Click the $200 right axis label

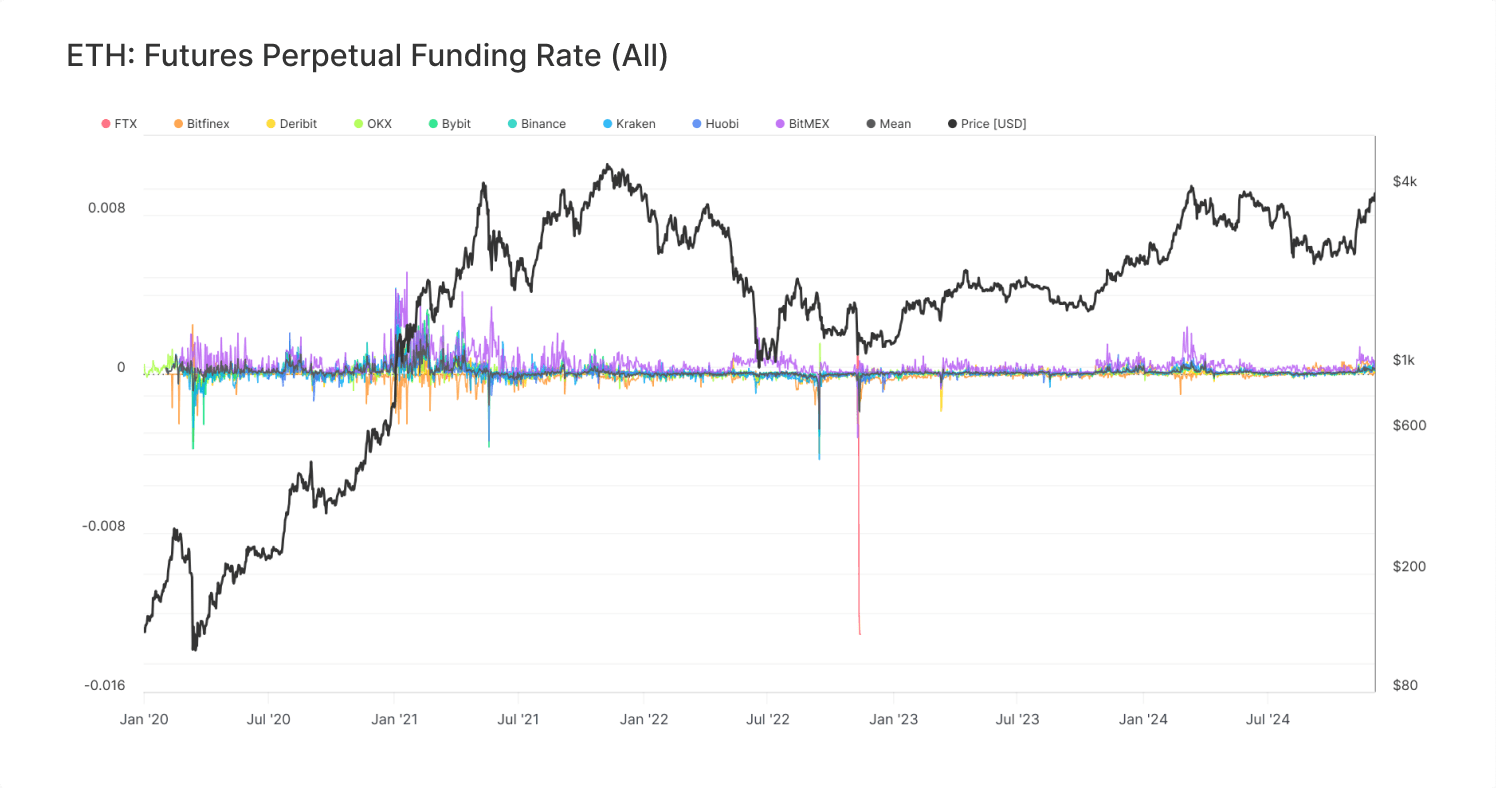click(1409, 566)
